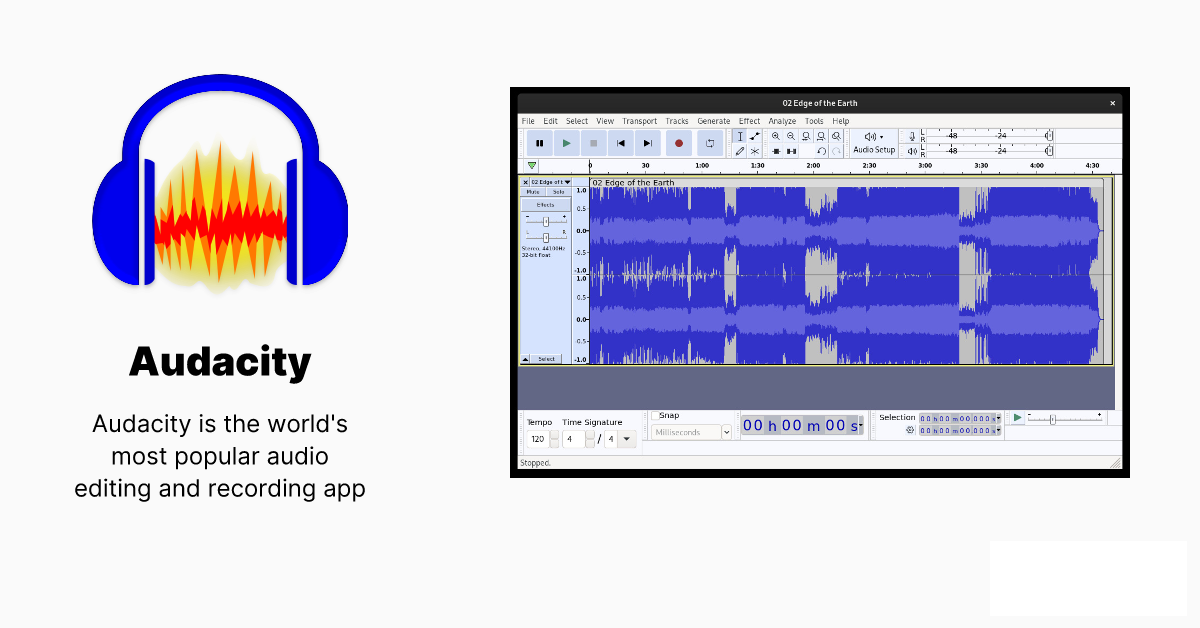Click the Redo arrow icon
Image resolution: width=1200 pixels, height=628 pixels.
tap(836, 151)
